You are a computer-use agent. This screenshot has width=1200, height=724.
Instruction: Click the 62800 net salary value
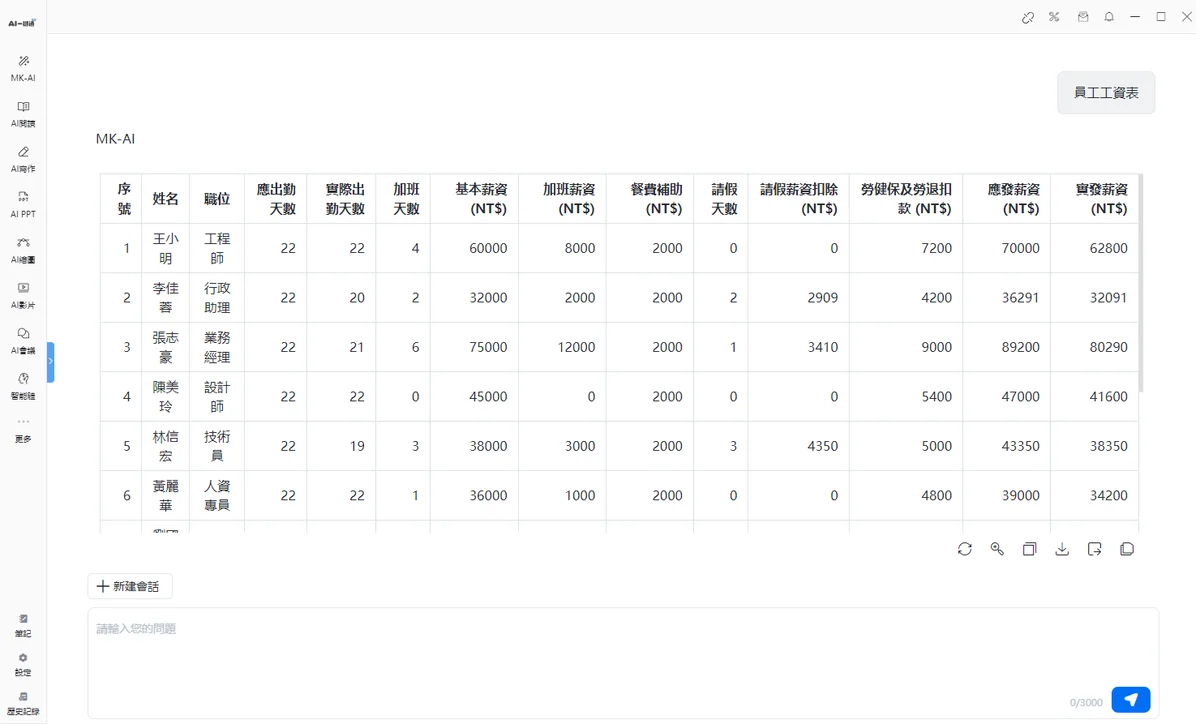pos(1108,248)
